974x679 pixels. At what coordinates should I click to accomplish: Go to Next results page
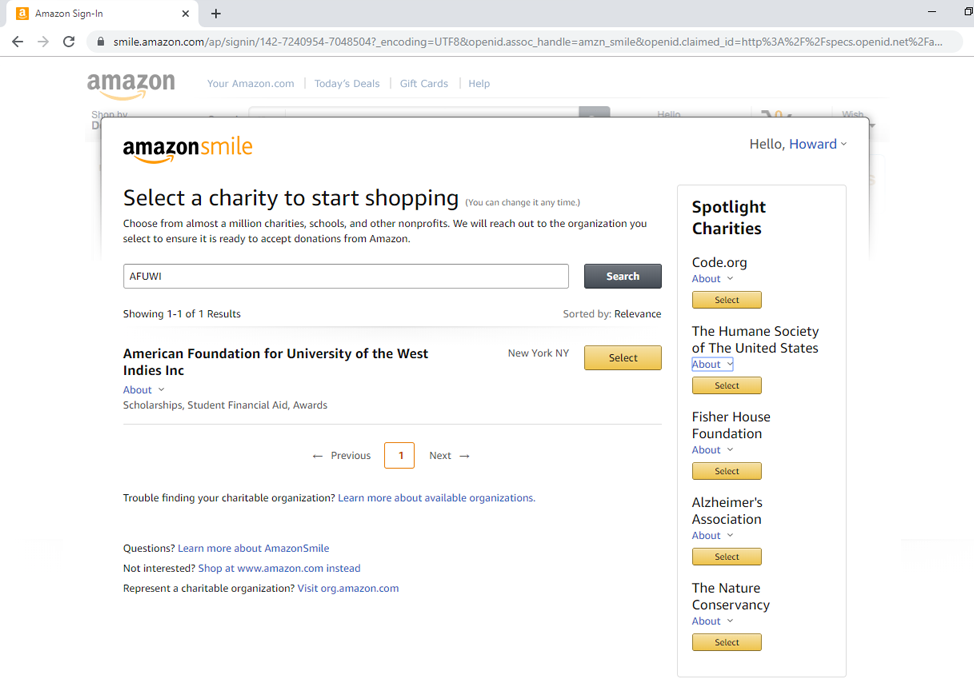pos(449,456)
